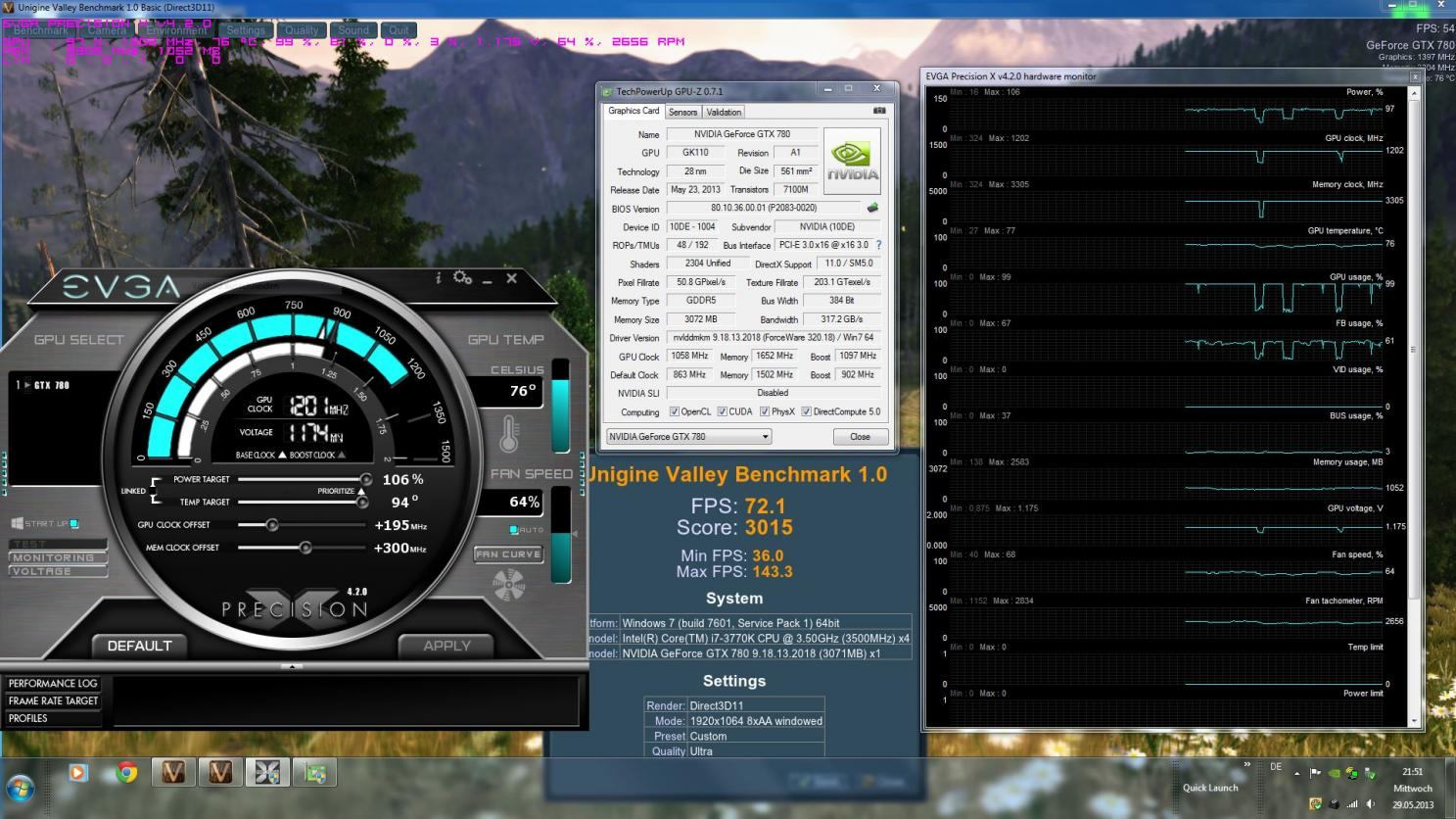Toggle the CUDA checkbox in GPU-Z
The height and width of the screenshot is (819, 1456).
coord(723,411)
